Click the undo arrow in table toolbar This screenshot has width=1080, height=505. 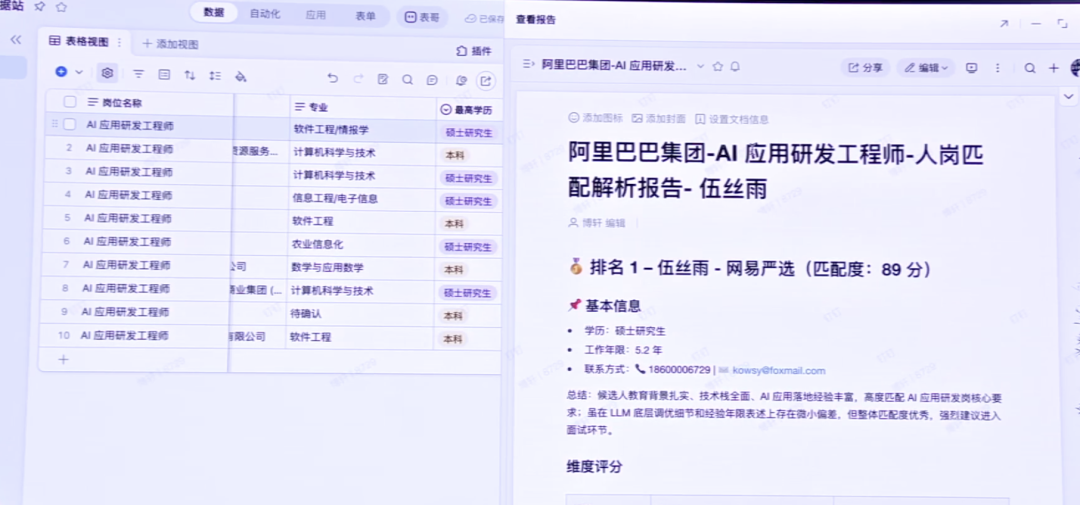coord(332,79)
